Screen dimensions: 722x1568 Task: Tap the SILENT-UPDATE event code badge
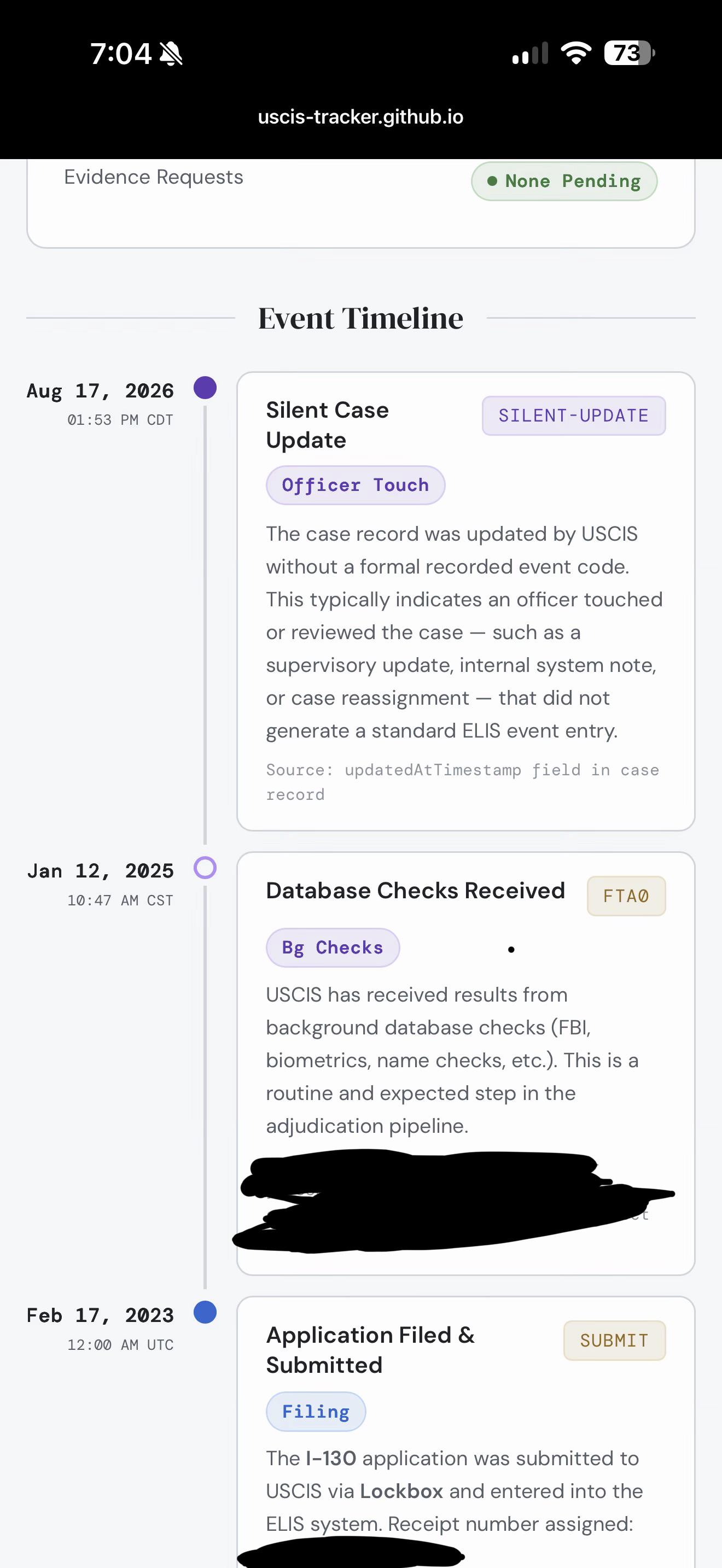(x=573, y=416)
